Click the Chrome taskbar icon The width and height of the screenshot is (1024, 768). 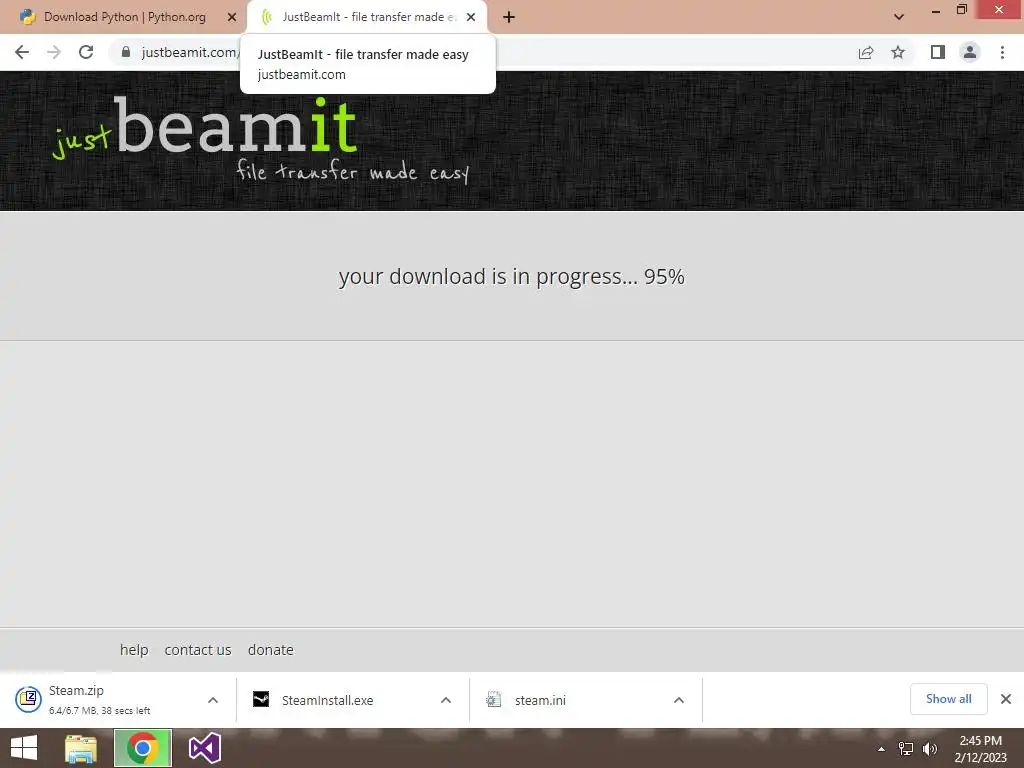click(x=143, y=748)
